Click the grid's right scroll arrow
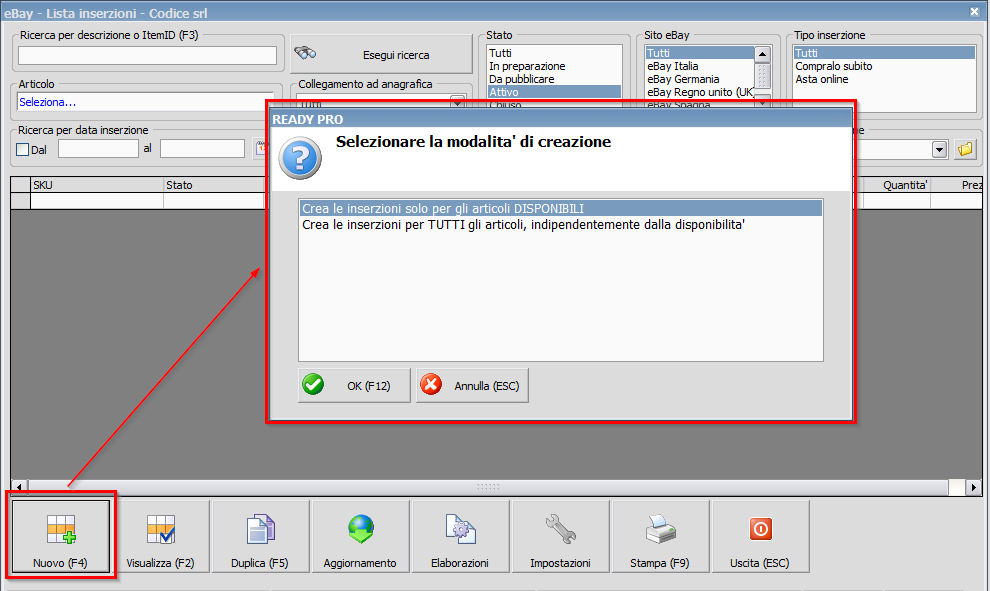Image resolution: width=990 pixels, height=591 pixels. point(974,487)
